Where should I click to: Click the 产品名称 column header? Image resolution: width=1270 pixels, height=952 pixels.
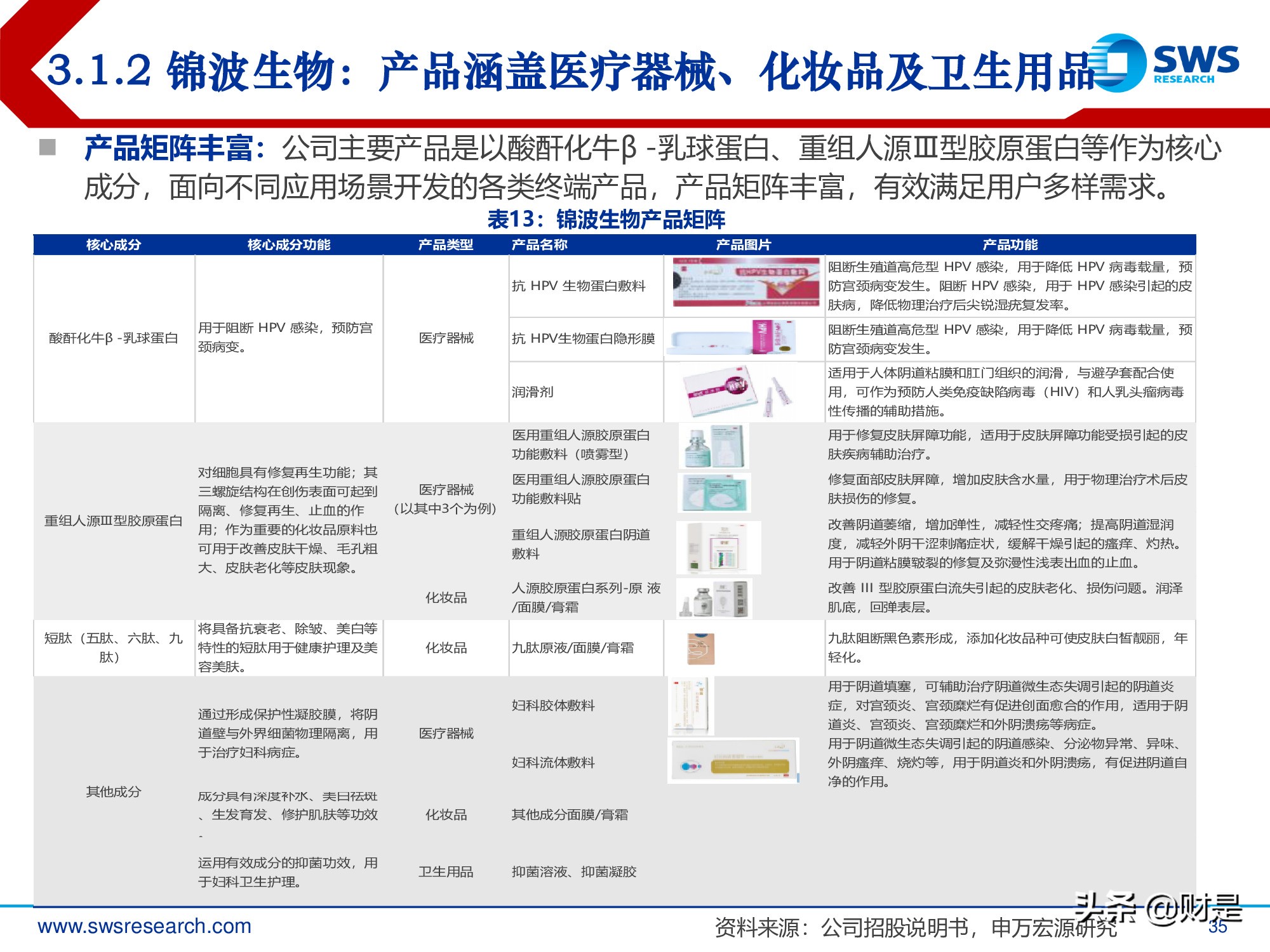tap(540, 244)
